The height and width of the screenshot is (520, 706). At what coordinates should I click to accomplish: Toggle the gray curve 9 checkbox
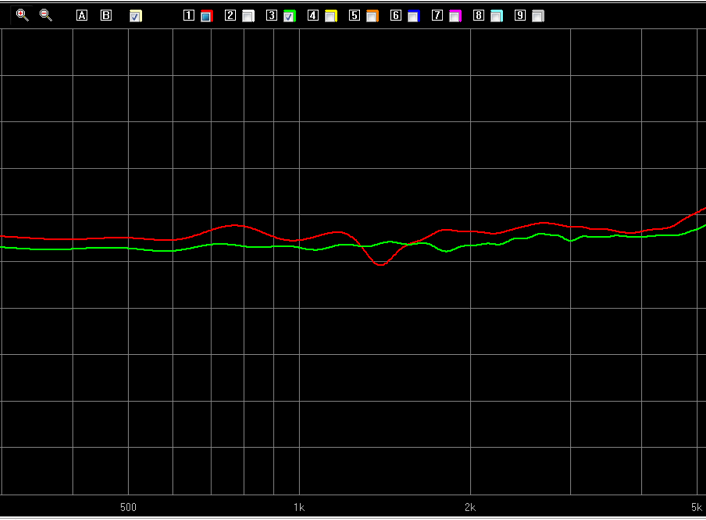pyautogui.click(x=538, y=16)
